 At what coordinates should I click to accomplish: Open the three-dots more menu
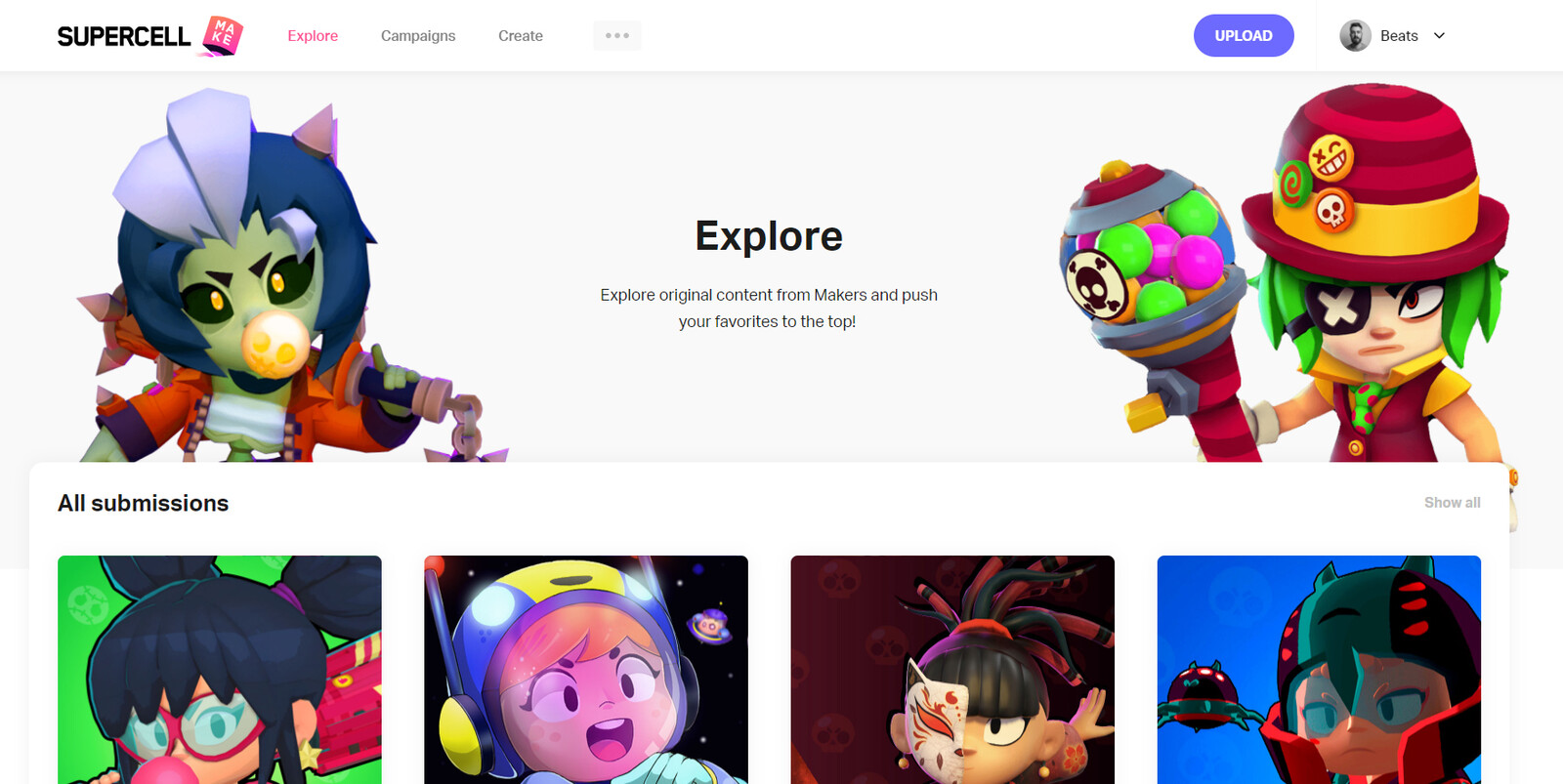(617, 35)
